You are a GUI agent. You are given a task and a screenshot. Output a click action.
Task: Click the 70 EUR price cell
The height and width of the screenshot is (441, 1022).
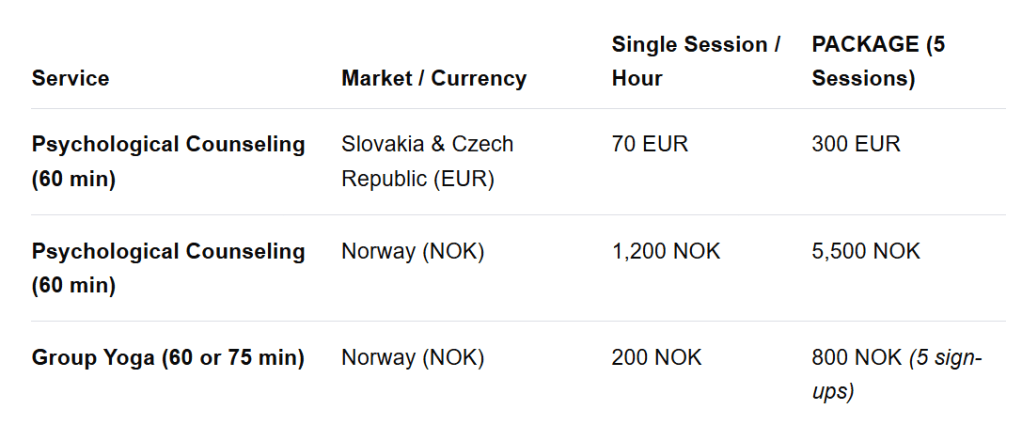click(649, 144)
